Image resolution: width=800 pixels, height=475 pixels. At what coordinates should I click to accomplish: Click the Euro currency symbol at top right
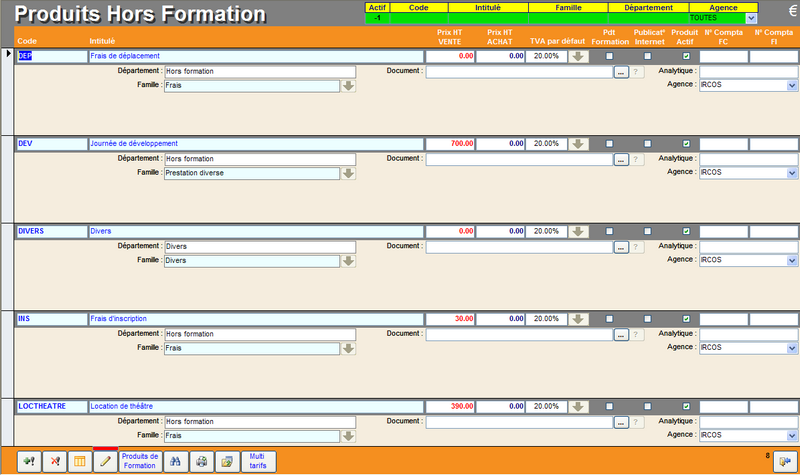[778, 12]
